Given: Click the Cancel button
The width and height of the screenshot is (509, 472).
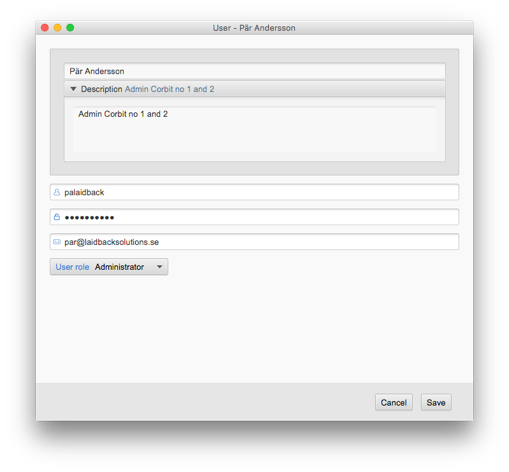Looking at the screenshot, I should pos(394,402).
